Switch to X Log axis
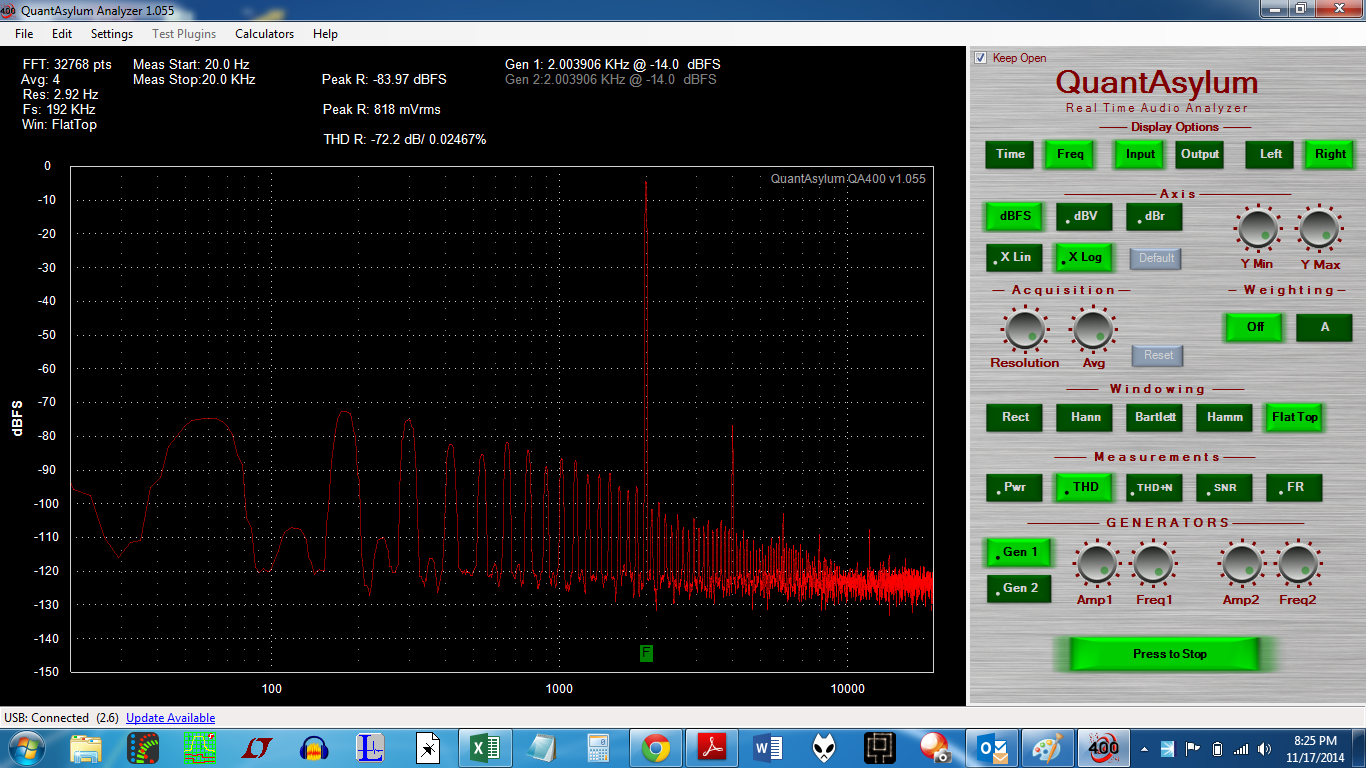Viewport: 1366px width, 768px height. [1084, 257]
